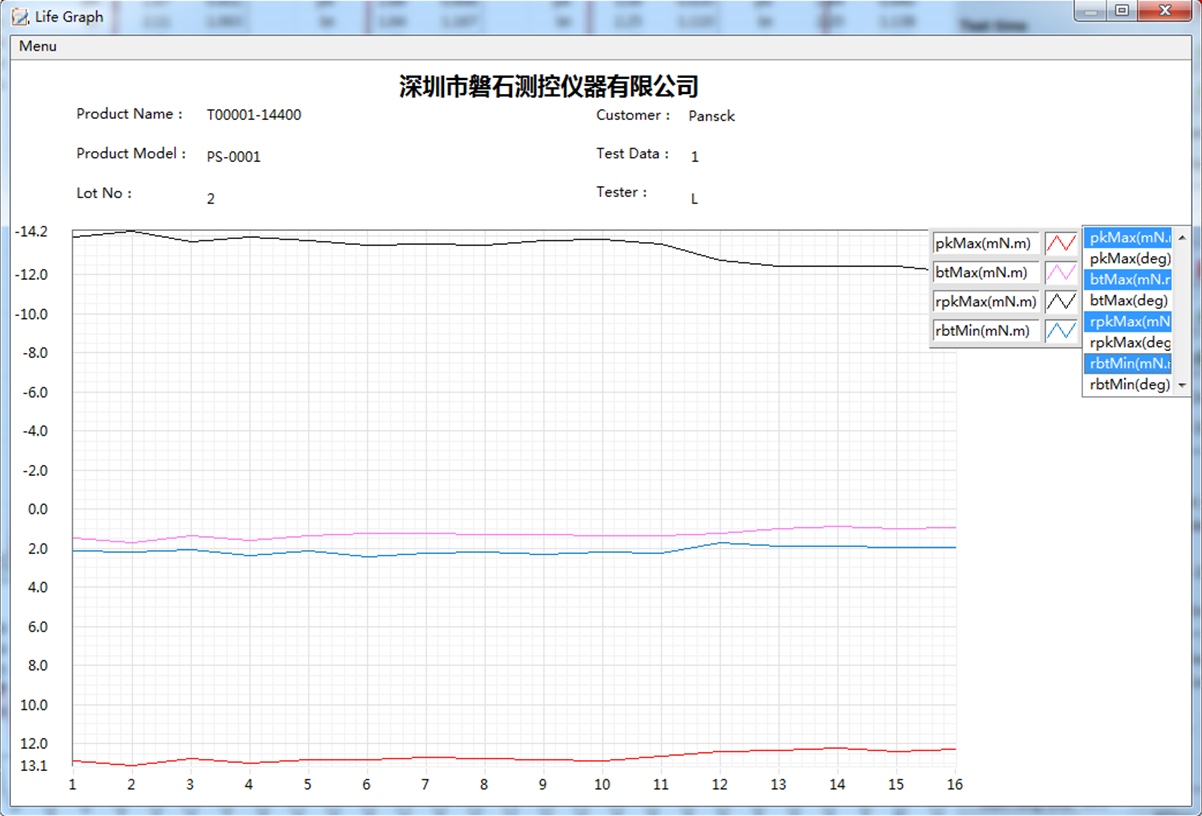Click the blue rbtMin line style icon
The width and height of the screenshot is (1202, 816).
[x=1060, y=331]
